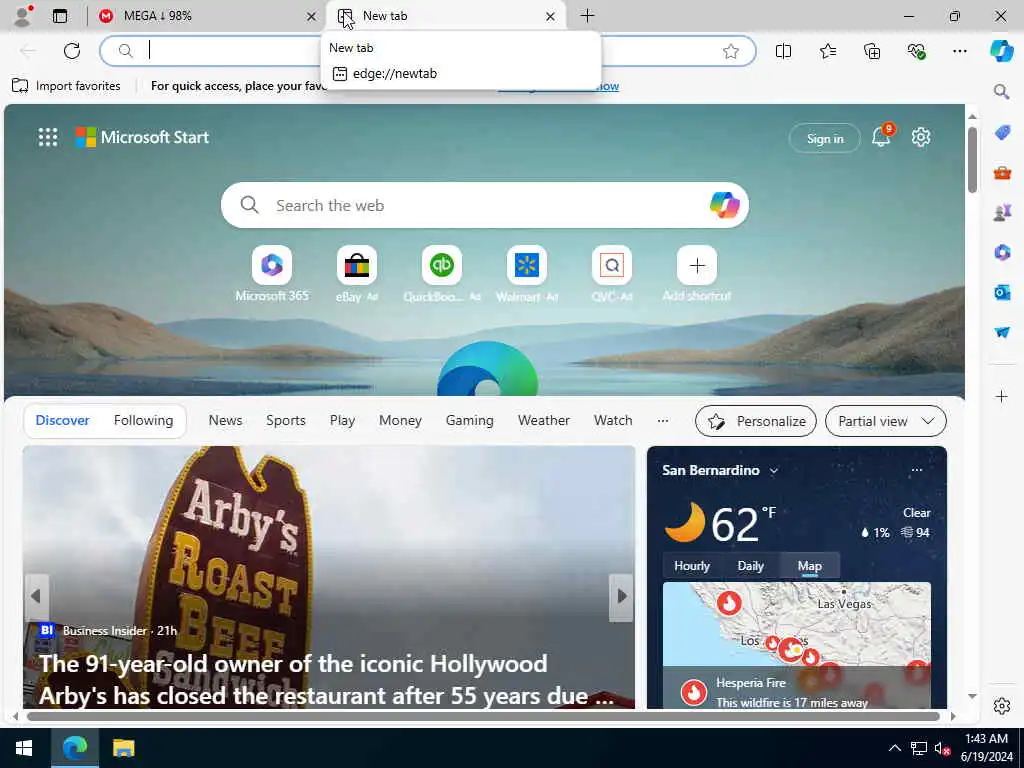
Task: Click the page vertical scrollbar thumb
Action: pyautogui.click(x=972, y=160)
